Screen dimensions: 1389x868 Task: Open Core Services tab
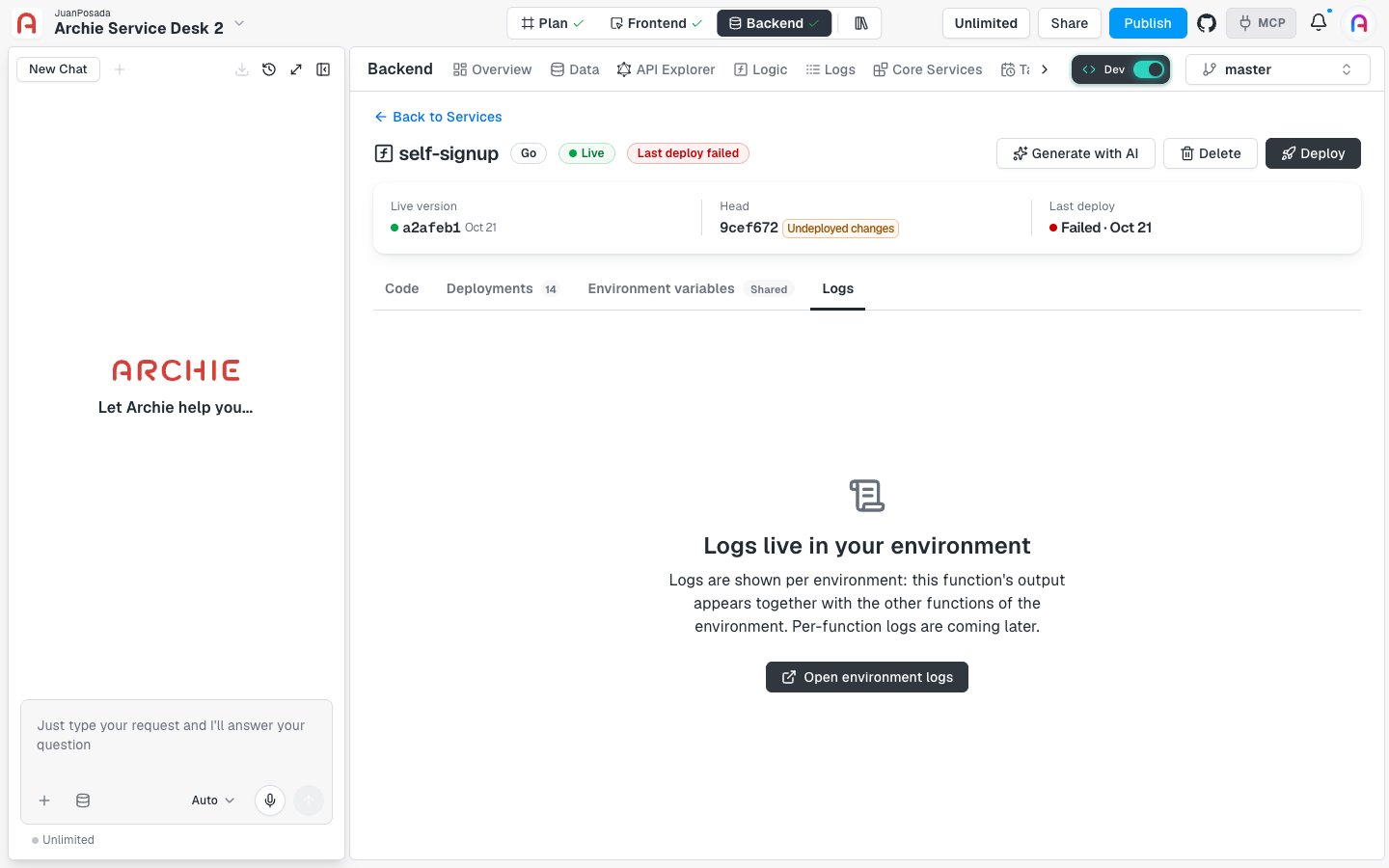[928, 69]
